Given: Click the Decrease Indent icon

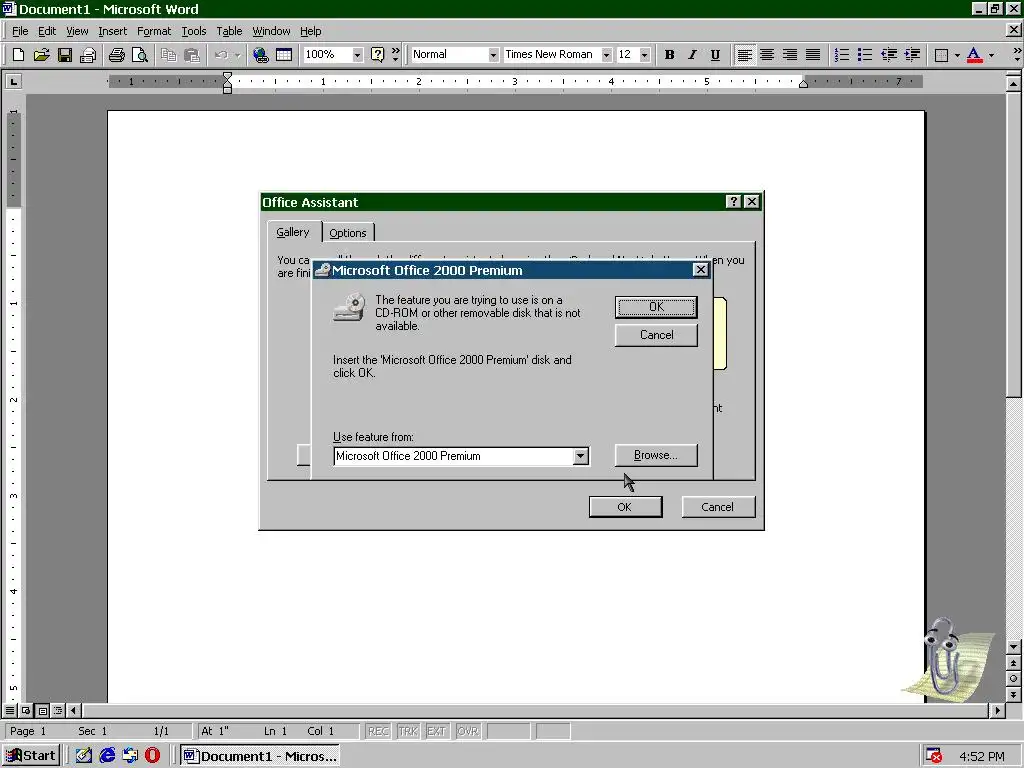Looking at the screenshot, I should pos(888,55).
